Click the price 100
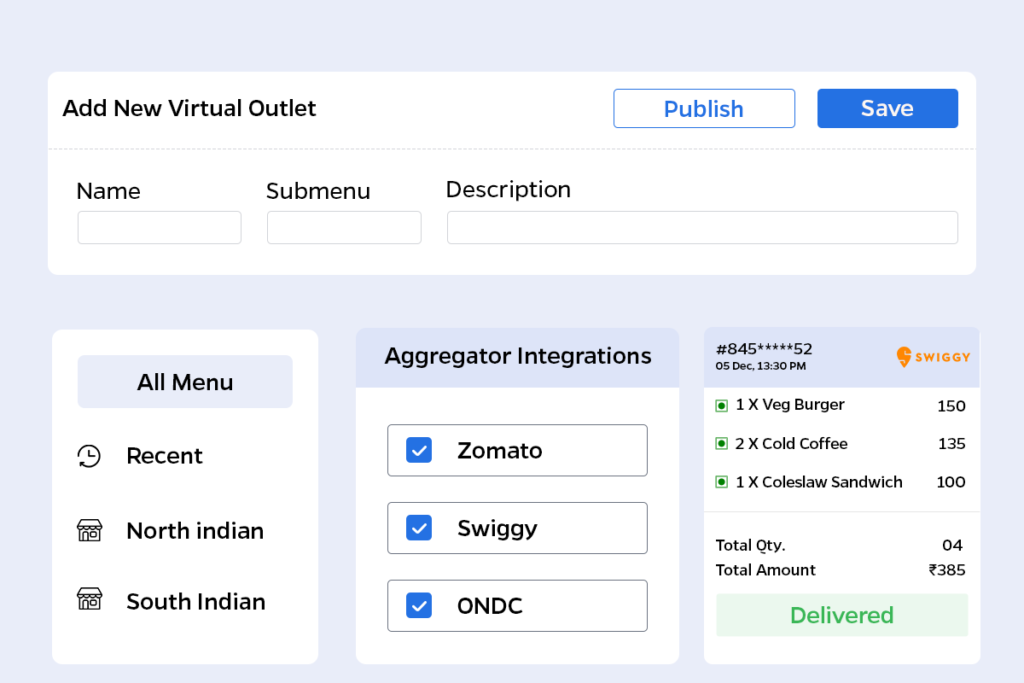This screenshot has width=1024, height=683. tap(951, 483)
